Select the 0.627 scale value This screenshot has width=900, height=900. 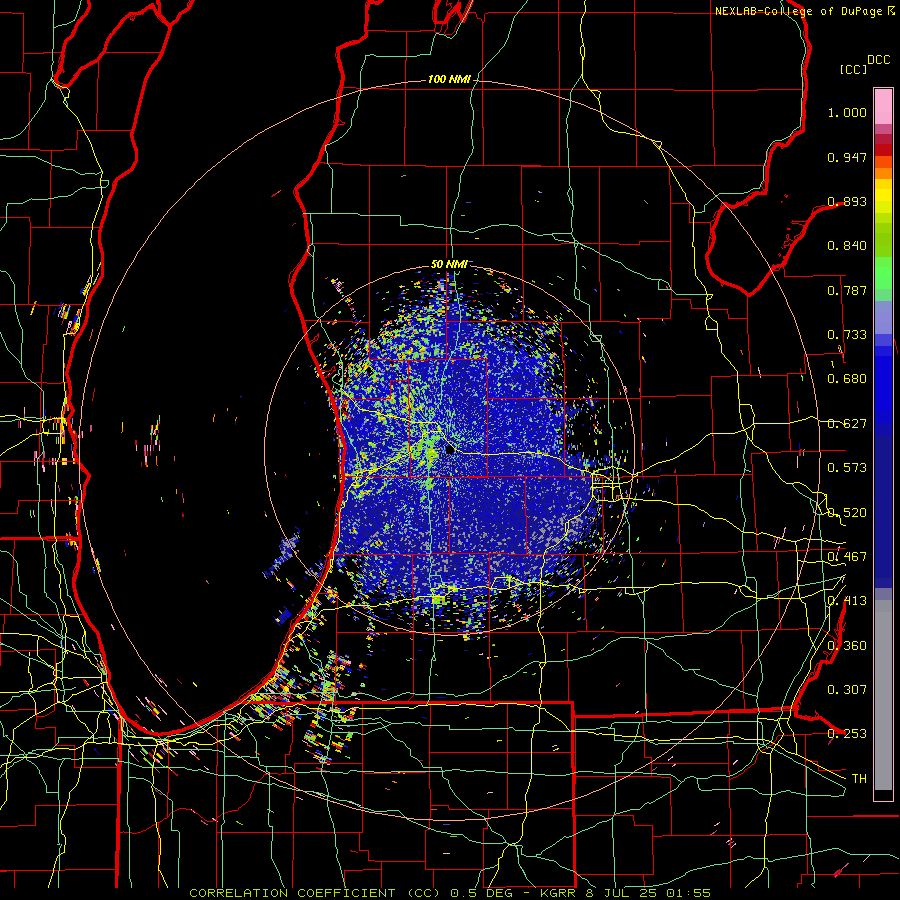pyautogui.click(x=847, y=424)
